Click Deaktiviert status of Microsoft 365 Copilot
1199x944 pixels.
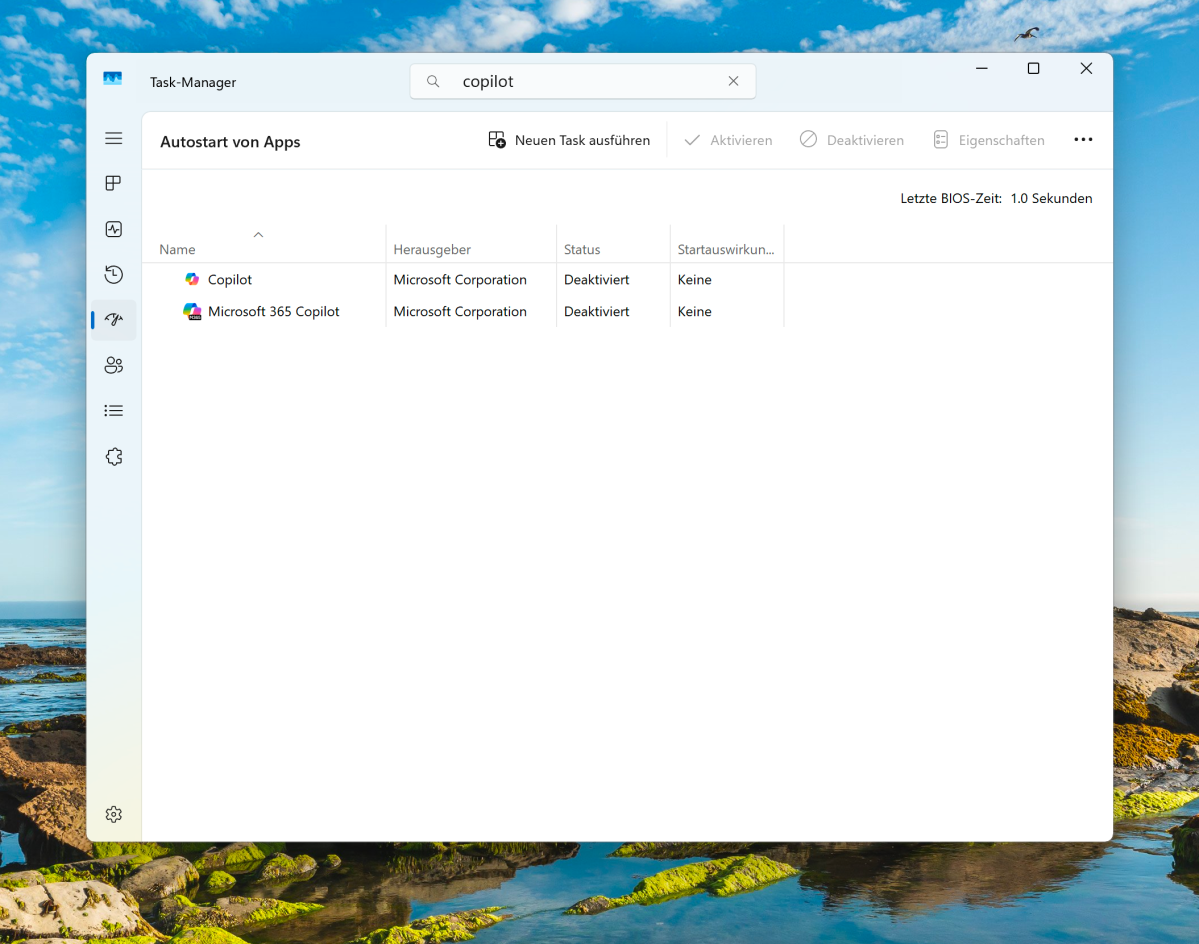pyautogui.click(x=596, y=311)
